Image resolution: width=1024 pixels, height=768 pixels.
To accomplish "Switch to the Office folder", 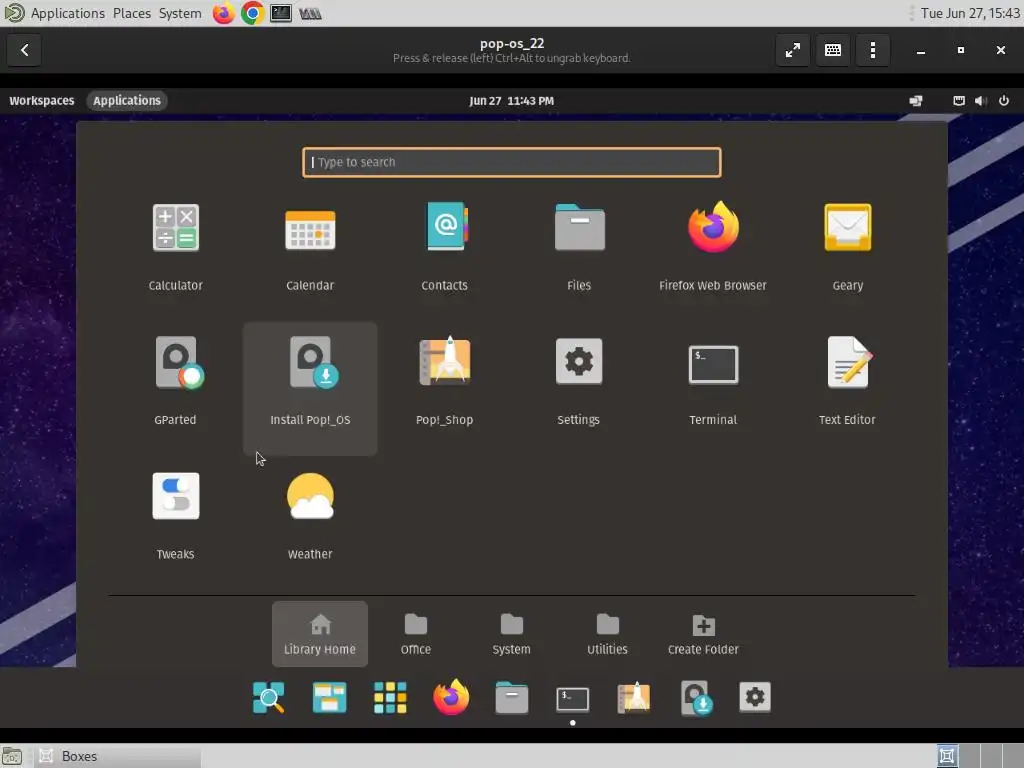I will click(x=416, y=634).
